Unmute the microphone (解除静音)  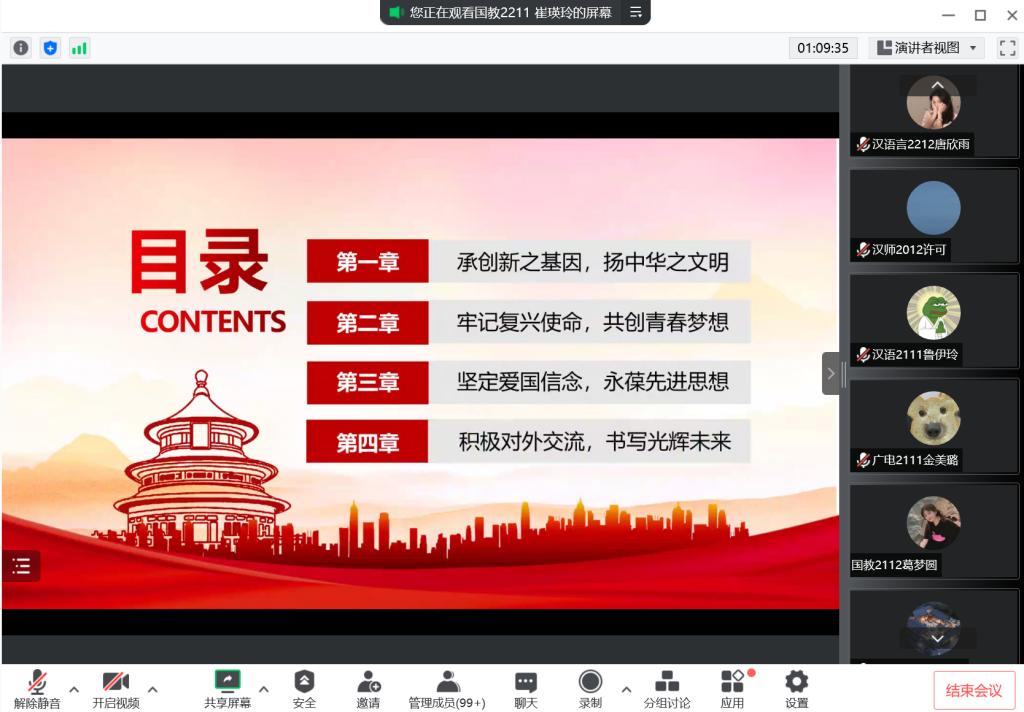coord(37,689)
